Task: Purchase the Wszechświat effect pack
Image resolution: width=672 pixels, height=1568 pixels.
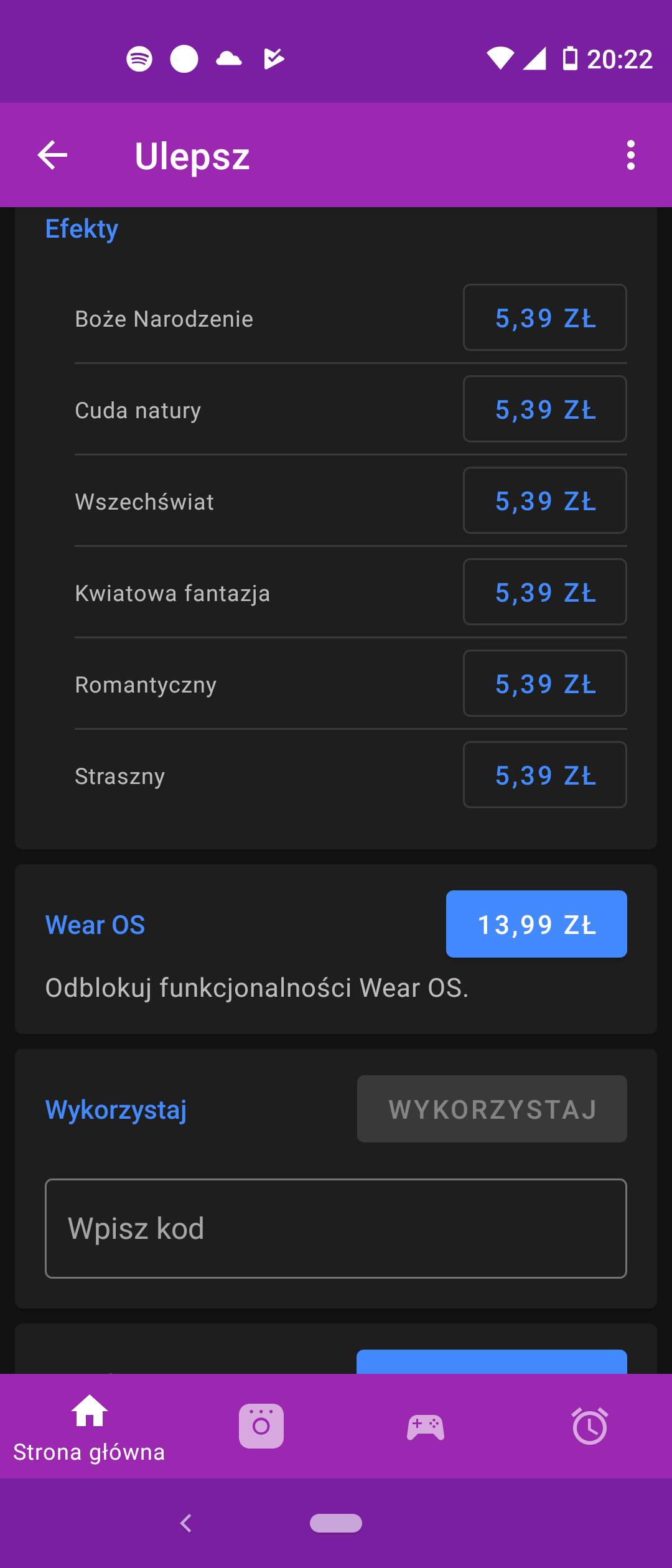Action: point(544,501)
